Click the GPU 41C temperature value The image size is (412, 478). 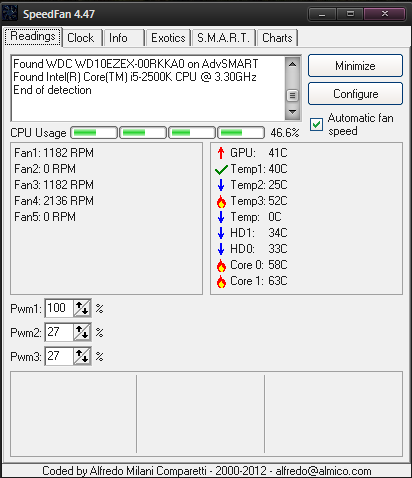tap(278, 153)
